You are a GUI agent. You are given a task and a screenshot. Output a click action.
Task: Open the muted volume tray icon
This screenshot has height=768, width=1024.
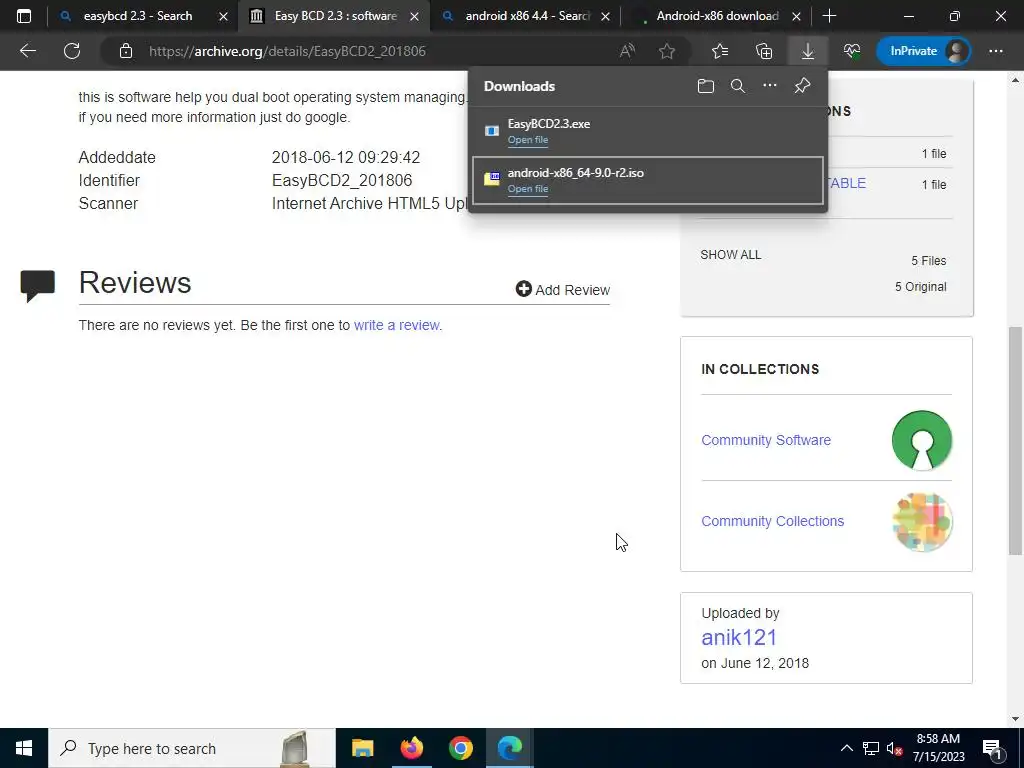[894, 748]
